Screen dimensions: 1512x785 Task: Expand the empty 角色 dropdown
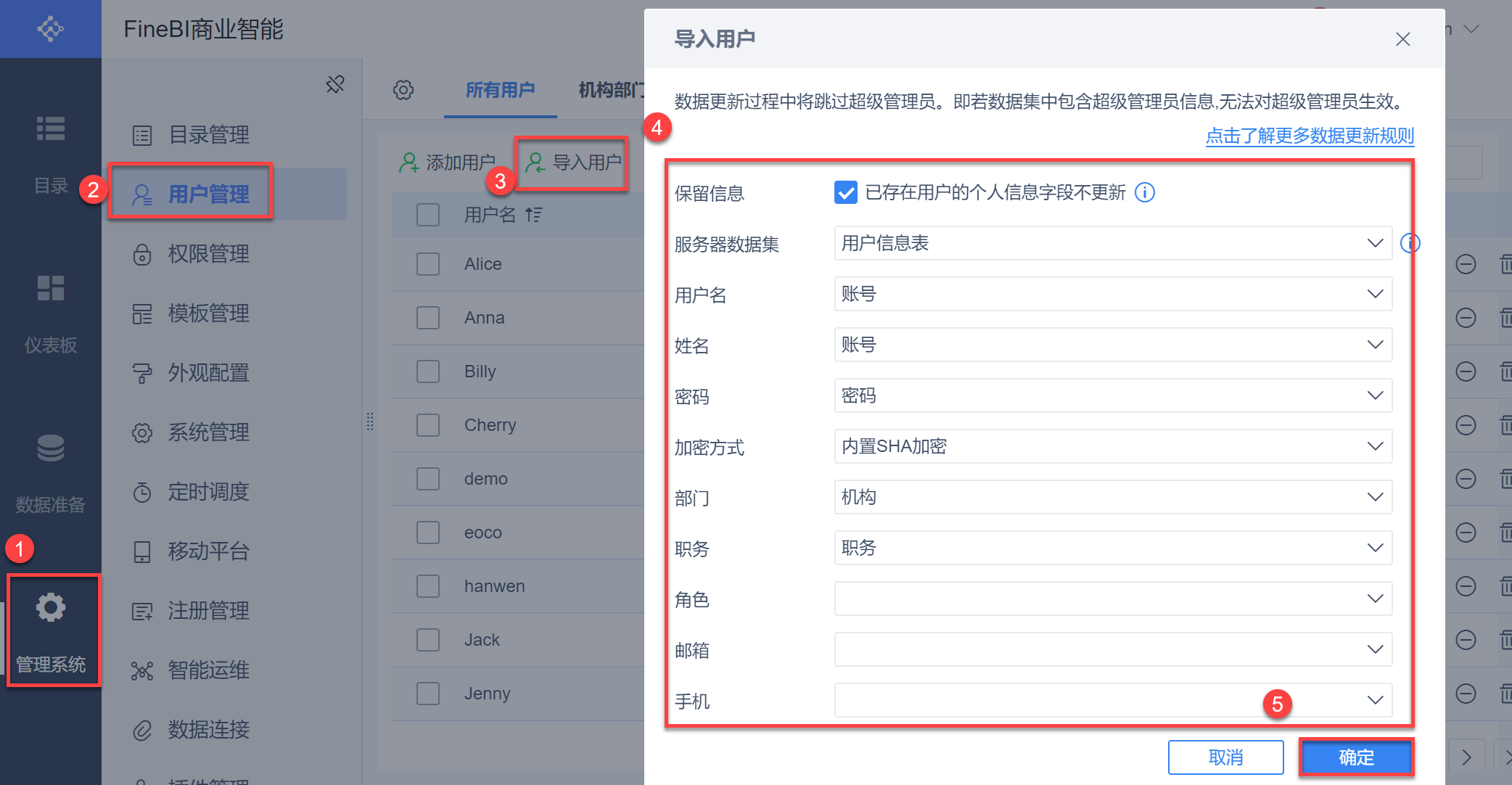pos(1113,599)
